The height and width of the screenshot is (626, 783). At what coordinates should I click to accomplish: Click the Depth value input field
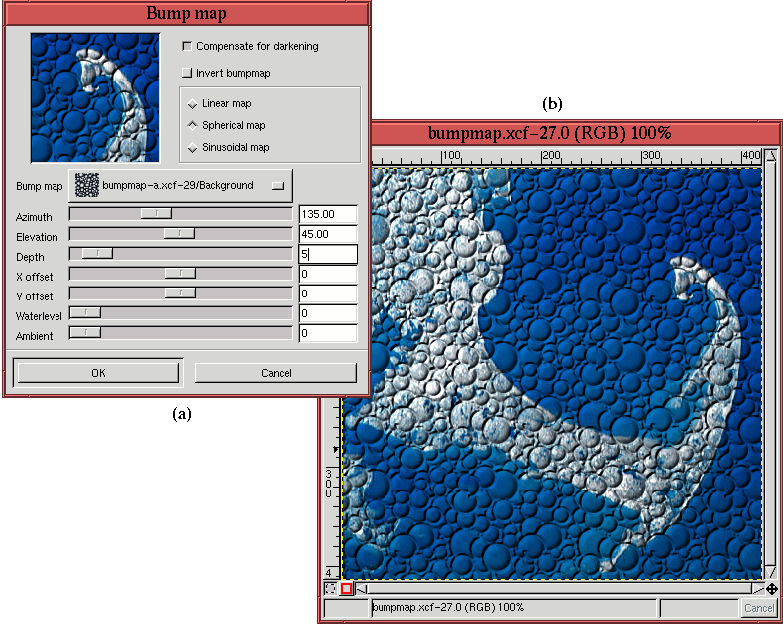(x=327, y=254)
